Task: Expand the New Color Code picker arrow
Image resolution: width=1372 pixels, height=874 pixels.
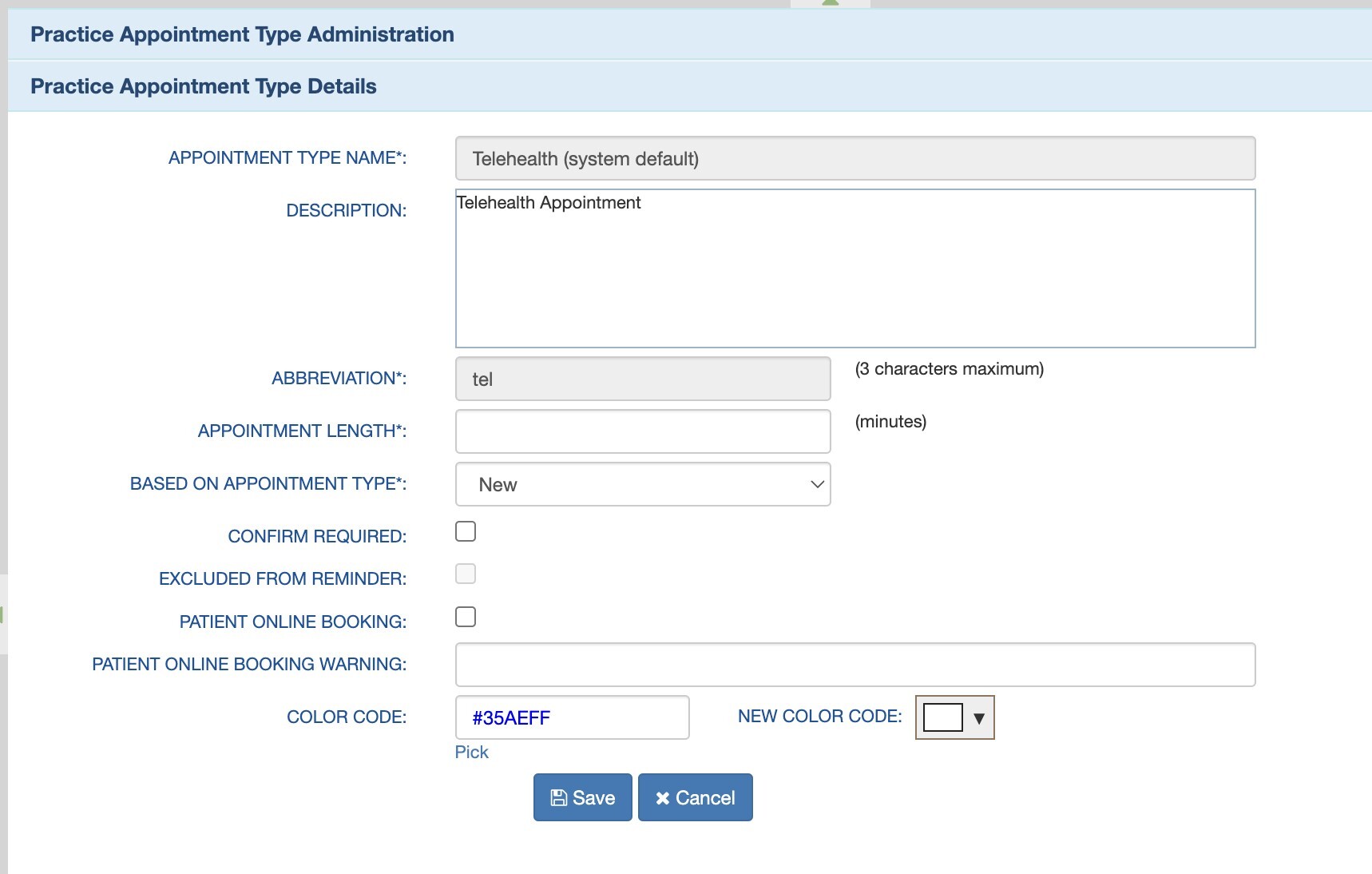Action: click(x=978, y=717)
